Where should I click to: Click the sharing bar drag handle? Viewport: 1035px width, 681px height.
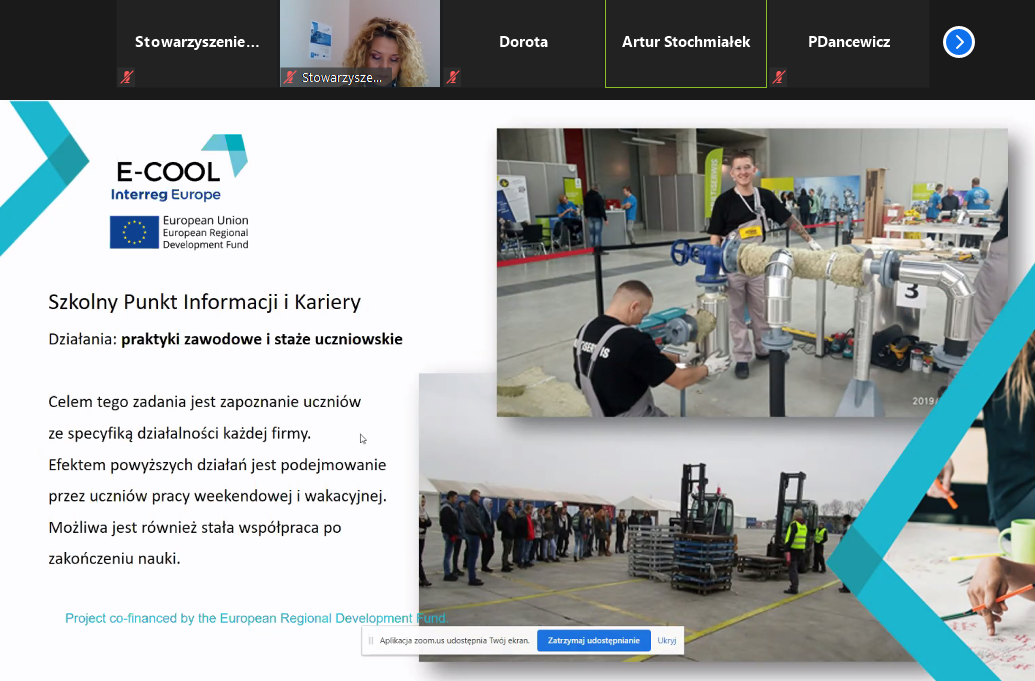370,641
